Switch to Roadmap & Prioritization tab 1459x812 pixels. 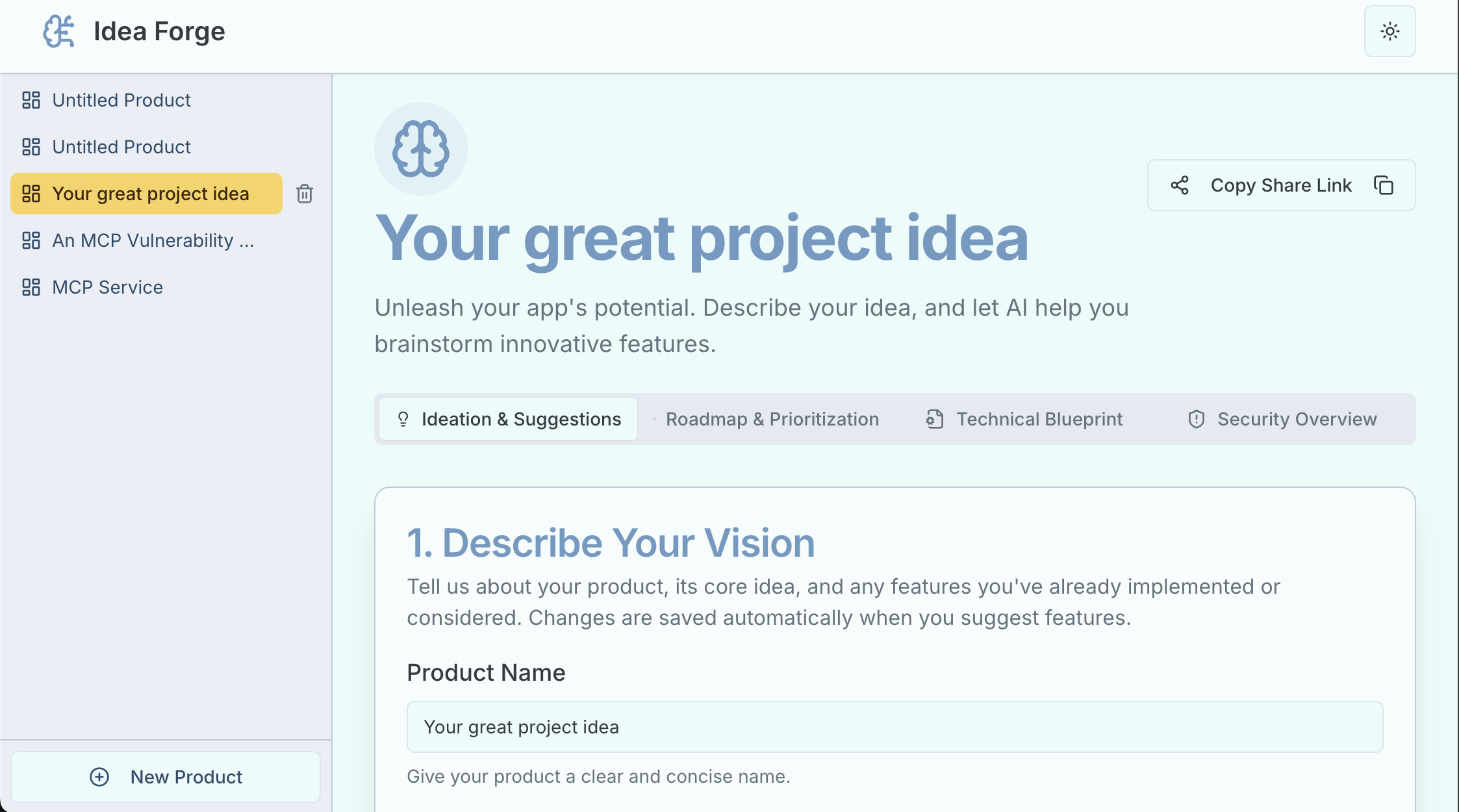coord(772,419)
